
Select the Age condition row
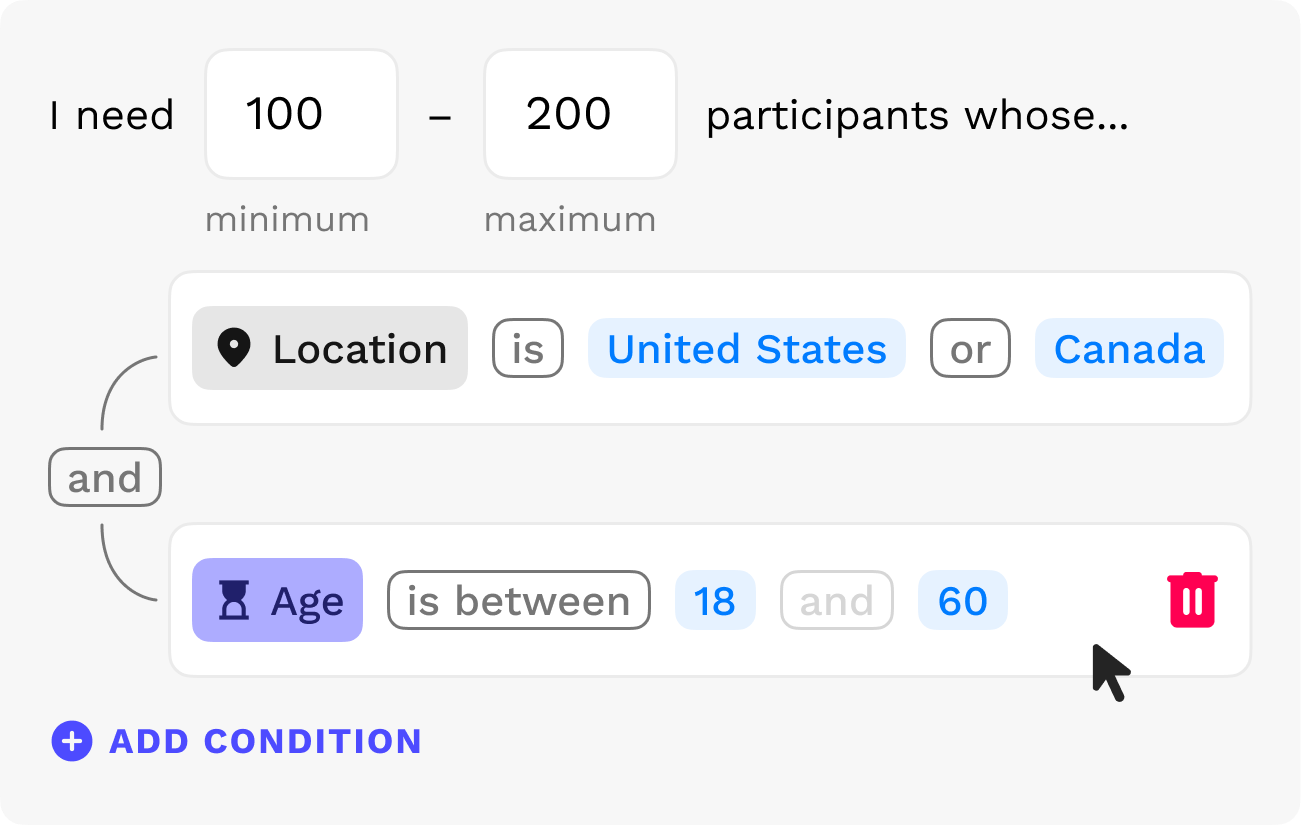click(710, 600)
